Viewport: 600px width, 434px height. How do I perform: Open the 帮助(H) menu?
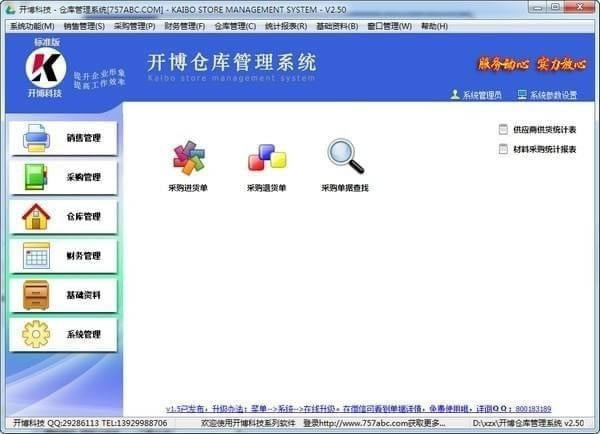434,26
